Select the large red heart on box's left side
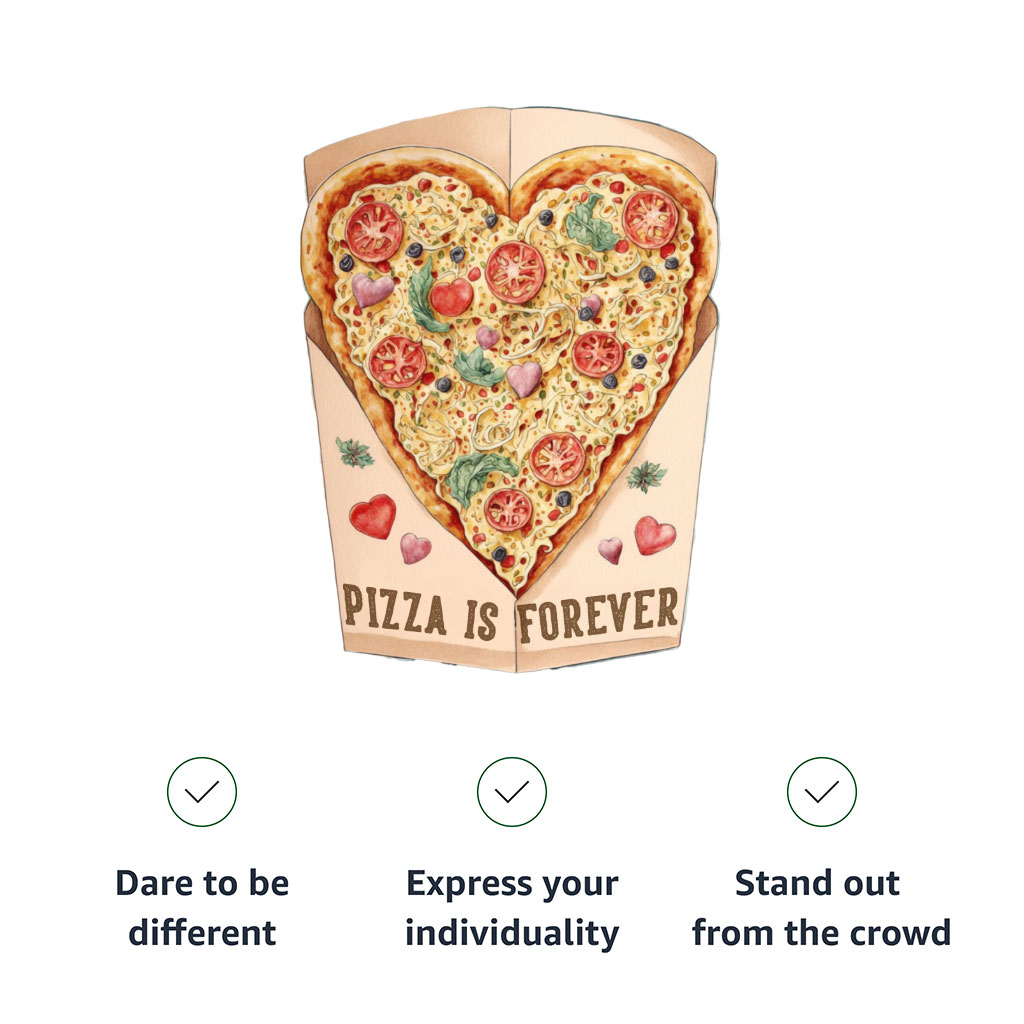This screenshot has height=1024, width=1024. [x=373, y=516]
